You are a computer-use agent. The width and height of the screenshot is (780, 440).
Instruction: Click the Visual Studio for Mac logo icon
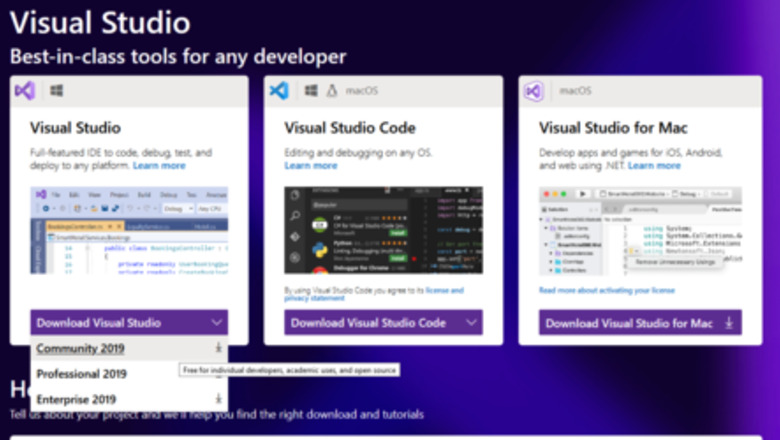pyautogui.click(x=534, y=91)
